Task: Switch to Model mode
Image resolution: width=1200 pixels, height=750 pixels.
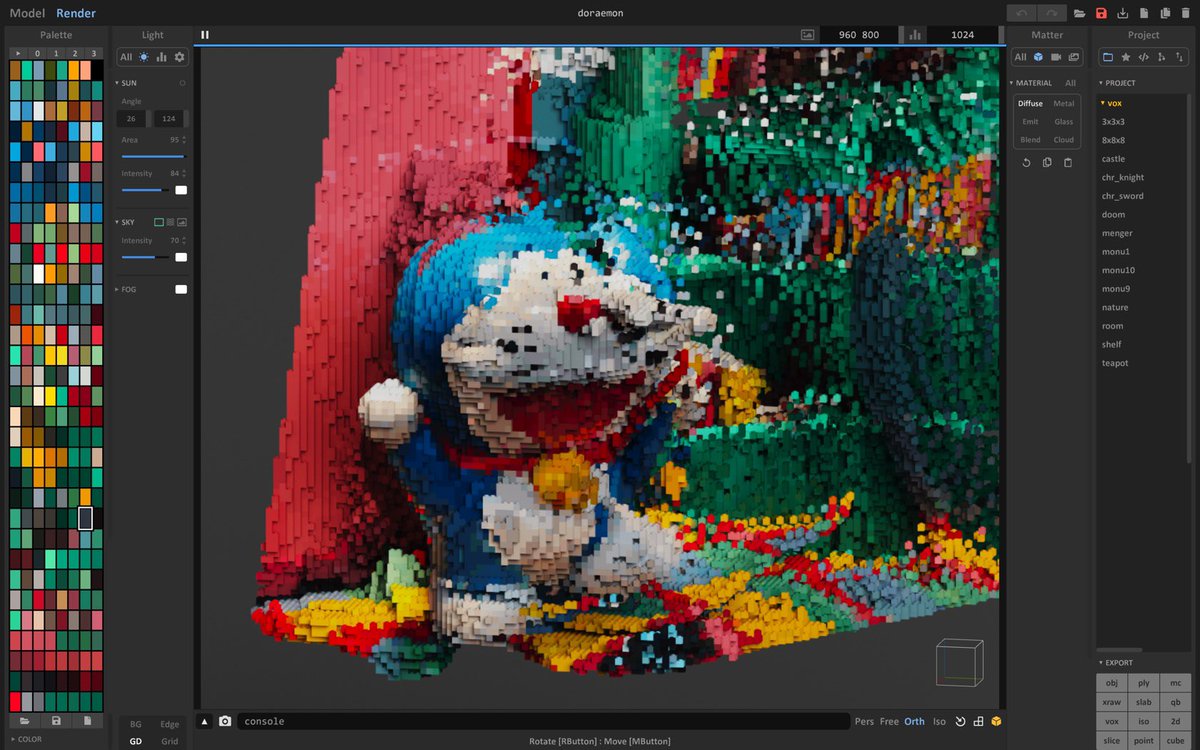Action: pyautogui.click(x=27, y=13)
